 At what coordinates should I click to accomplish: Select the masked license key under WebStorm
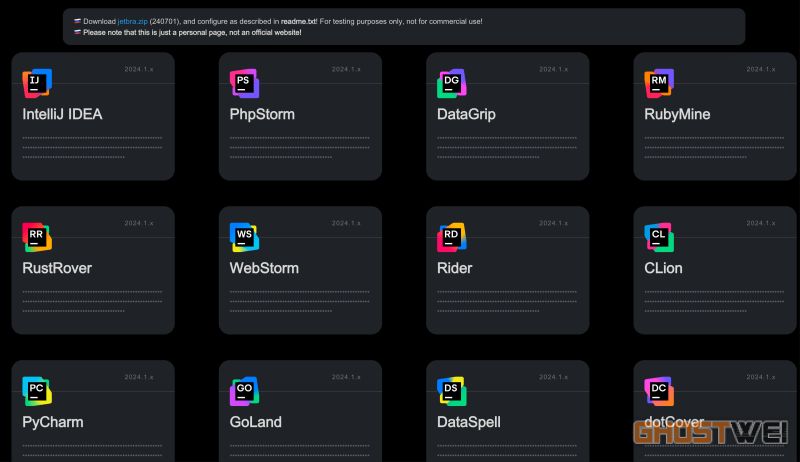coord(299,301)
